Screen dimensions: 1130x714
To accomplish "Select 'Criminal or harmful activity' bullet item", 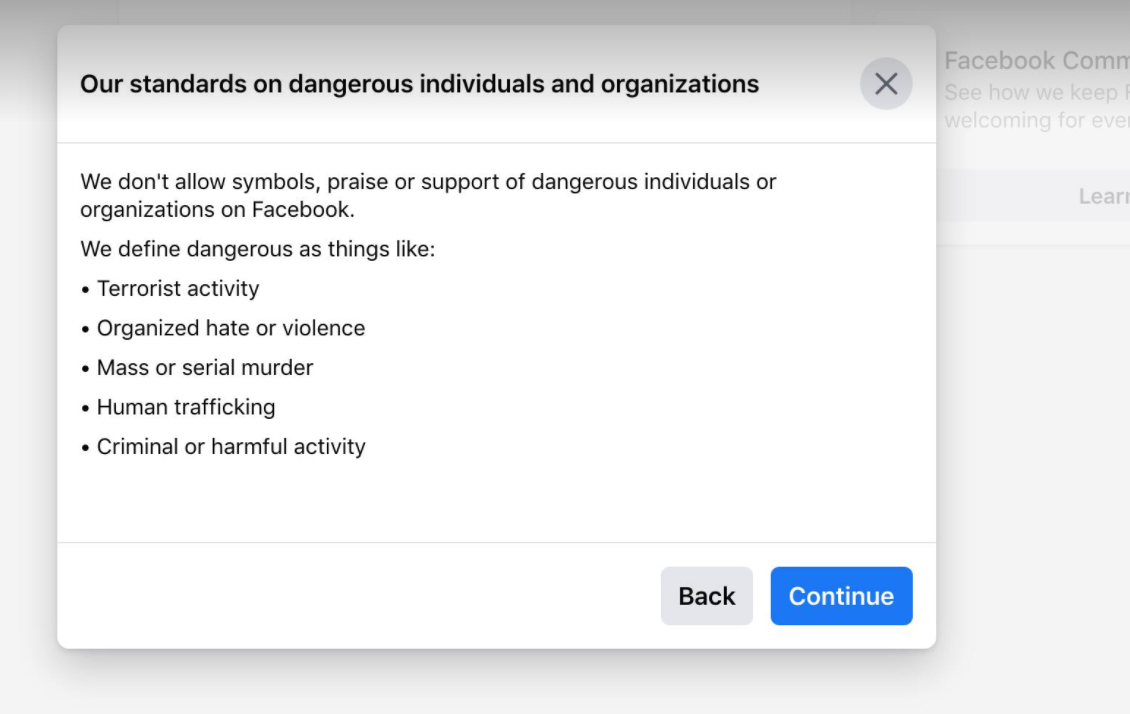I will click(x=230, y=447).
